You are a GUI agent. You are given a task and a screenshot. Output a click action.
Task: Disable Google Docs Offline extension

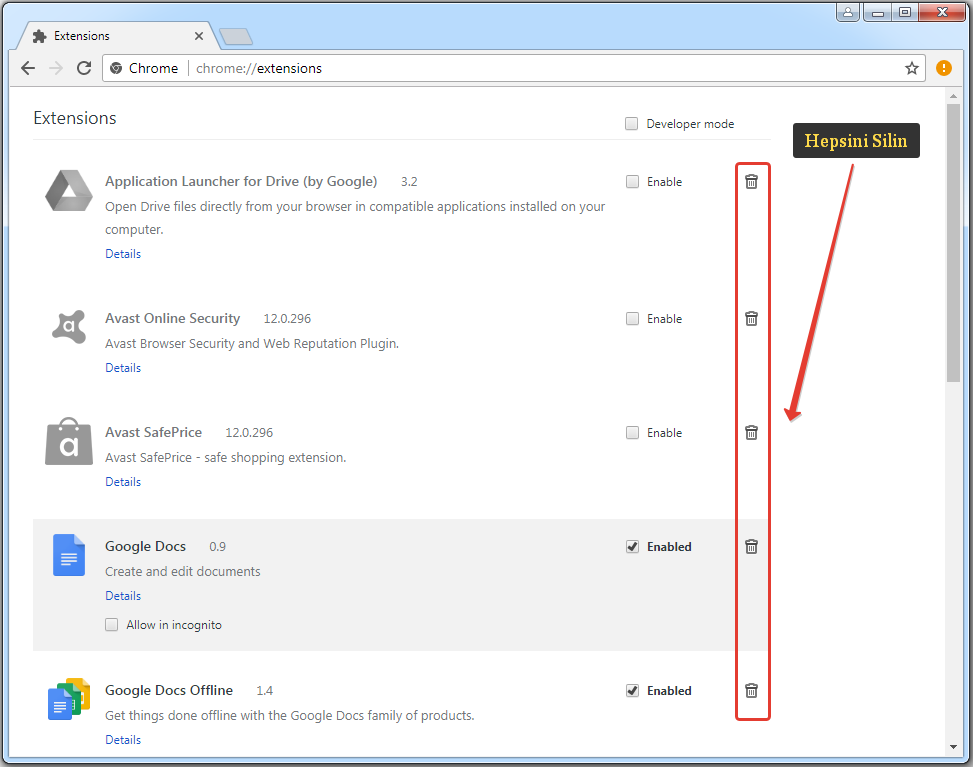pyautogui.click(x=632, y=691)
